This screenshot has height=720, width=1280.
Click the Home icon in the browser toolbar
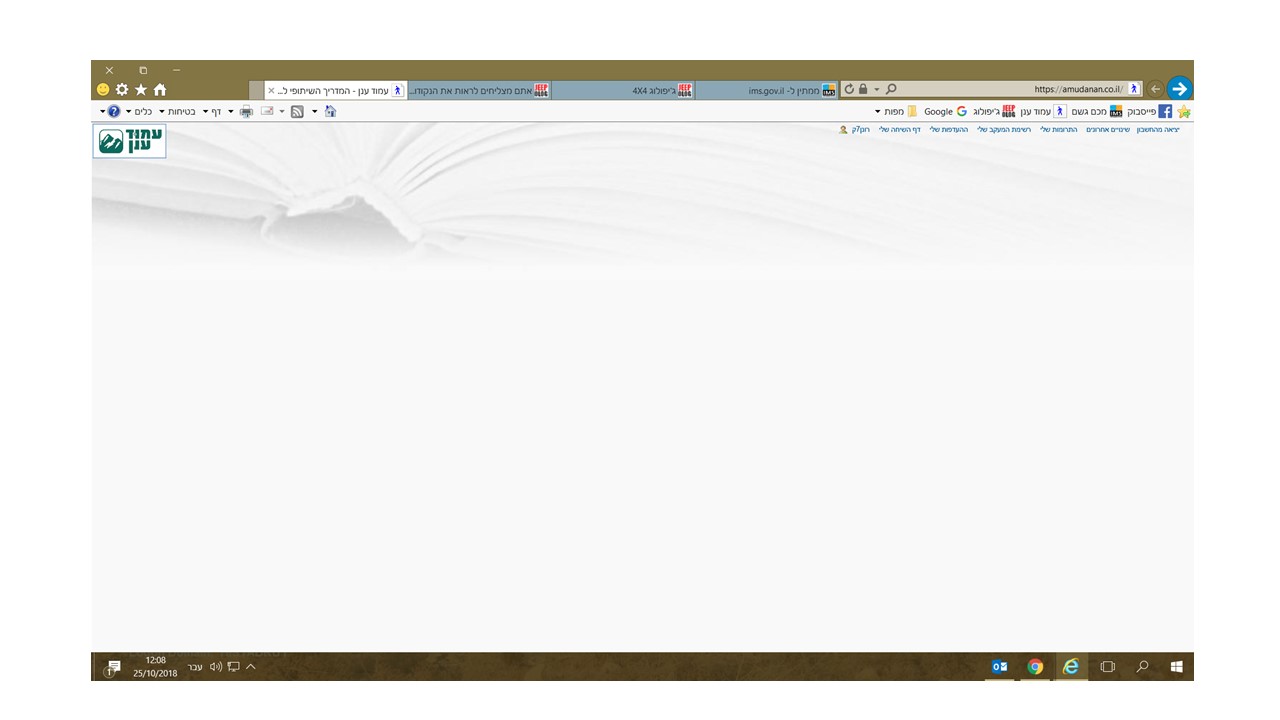coord(160,90)
